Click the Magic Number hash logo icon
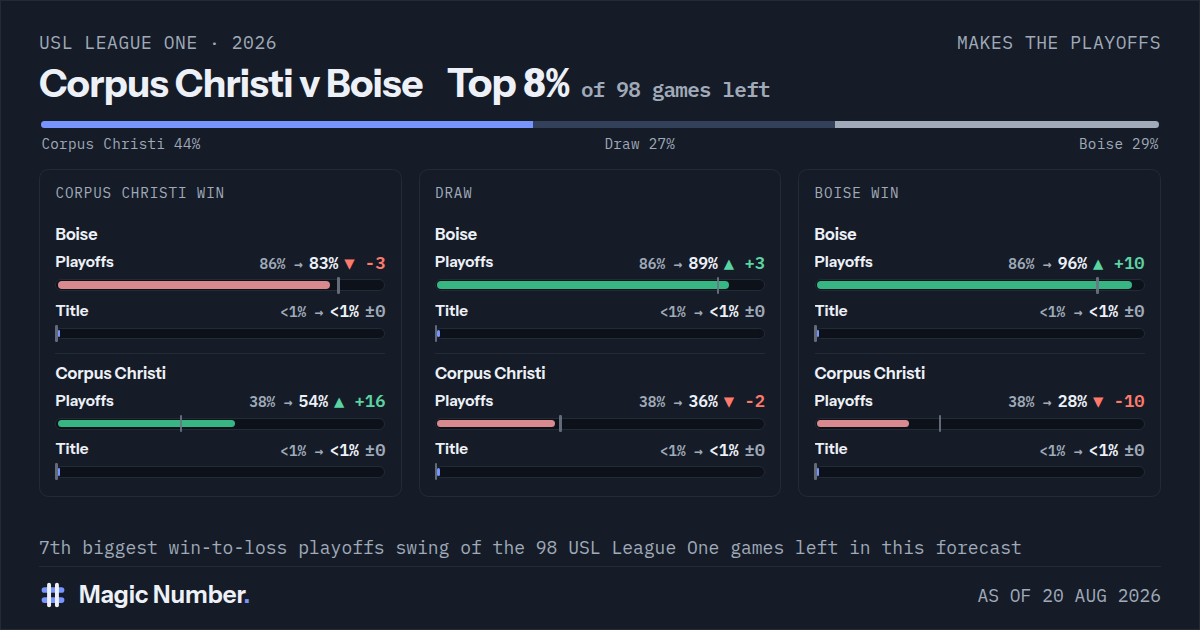The height and width of the screenshot is (630, 1200). (53, 595)
